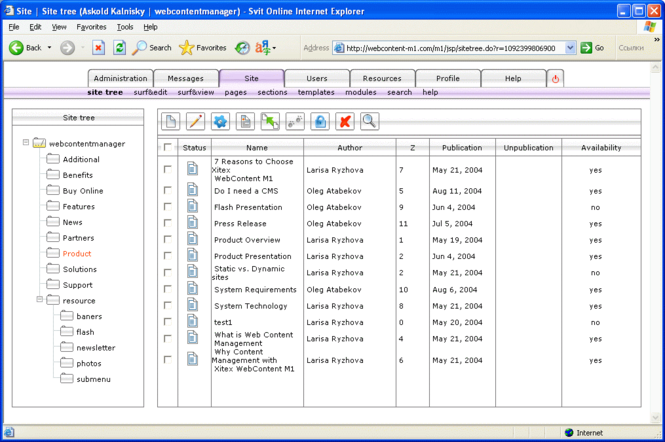Click status icon of System Requirements row
This screenshot has height=442, width=665.
(x=193, y=288)
